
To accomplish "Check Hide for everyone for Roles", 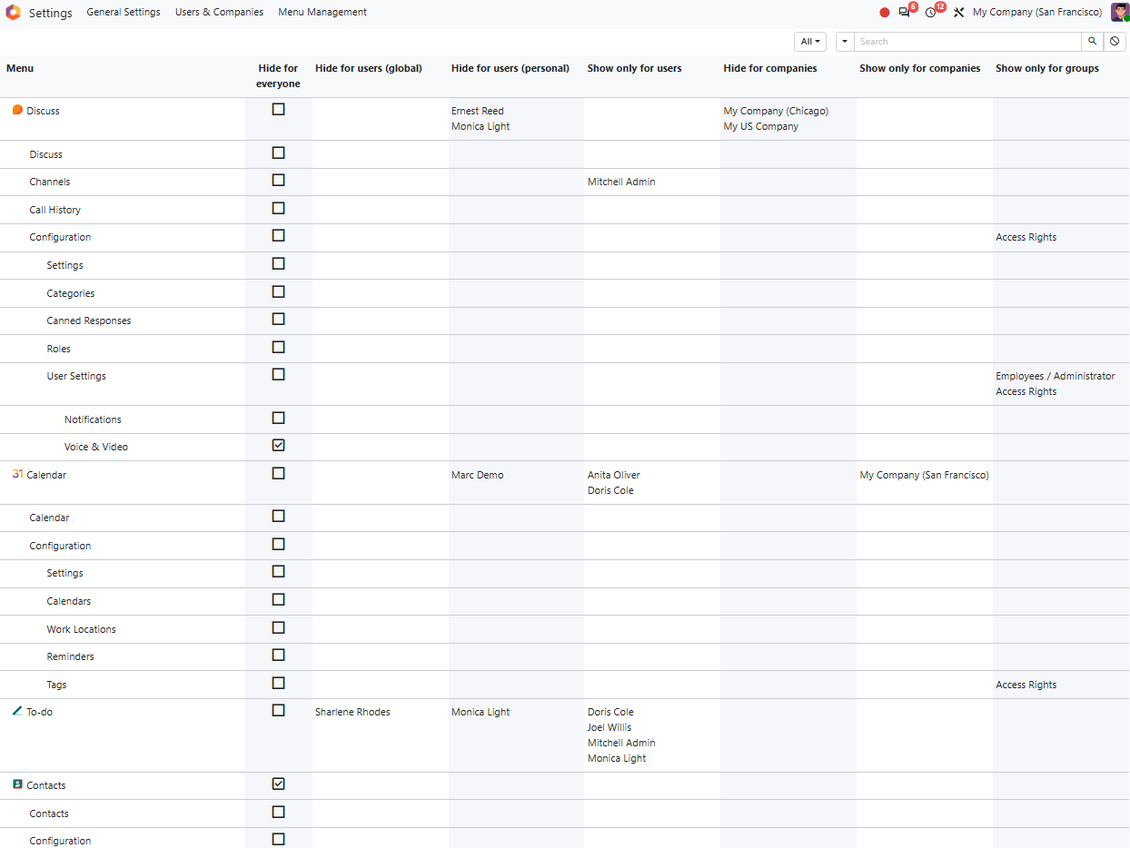I will (278, 347).
